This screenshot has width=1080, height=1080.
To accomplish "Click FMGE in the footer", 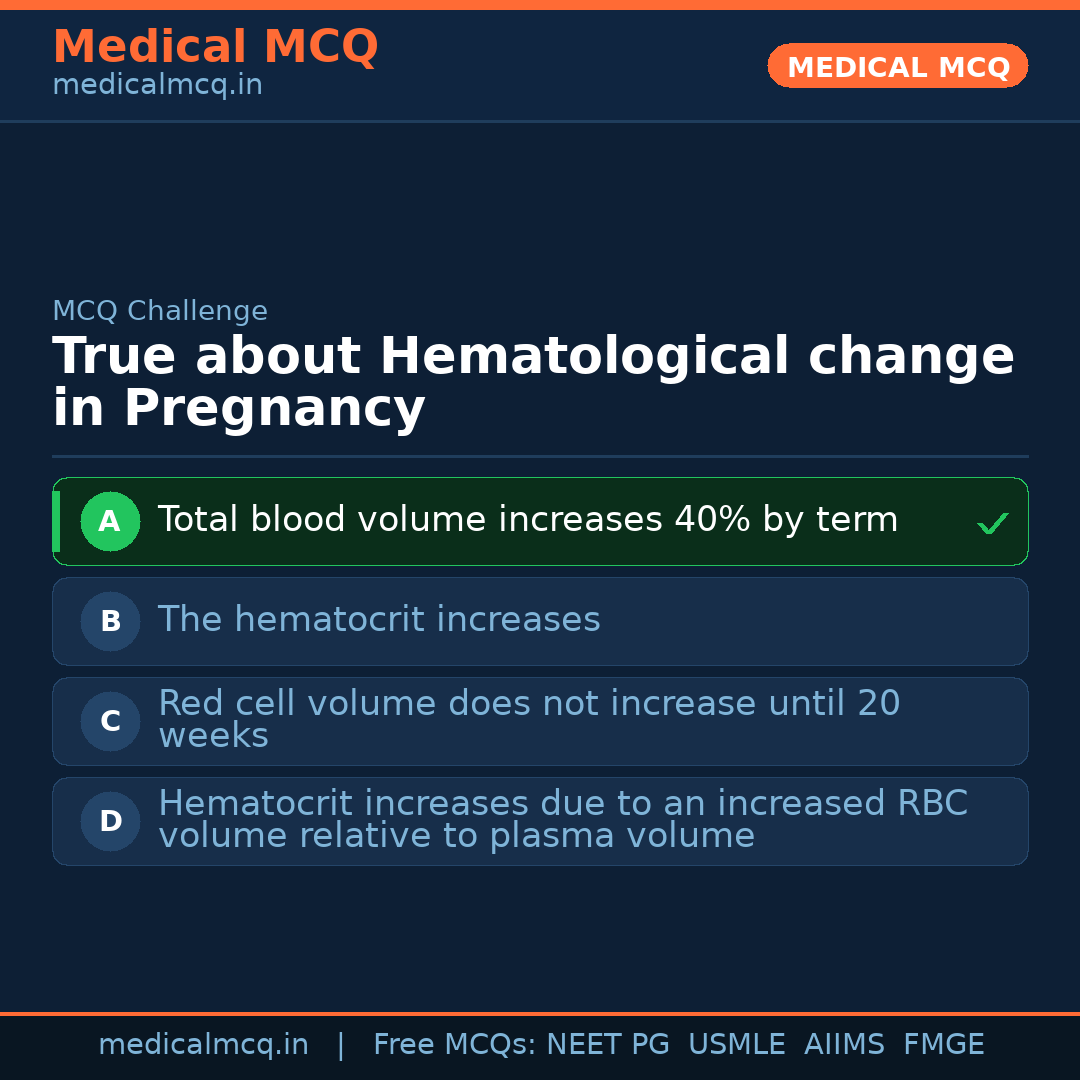I will (943, 1045).
